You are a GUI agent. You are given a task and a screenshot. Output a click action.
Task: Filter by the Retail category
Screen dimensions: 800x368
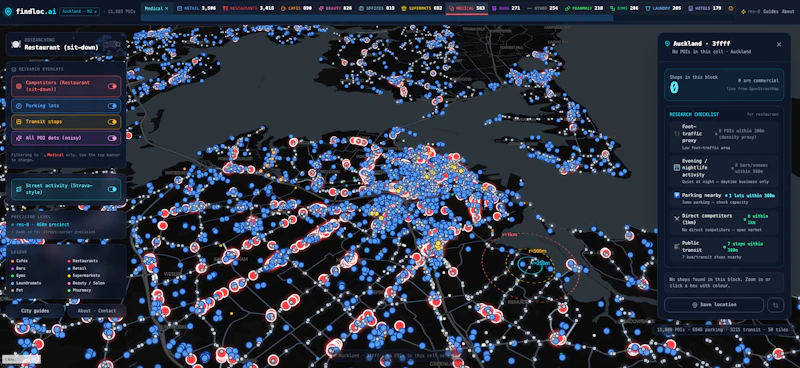tap(196, 9)
